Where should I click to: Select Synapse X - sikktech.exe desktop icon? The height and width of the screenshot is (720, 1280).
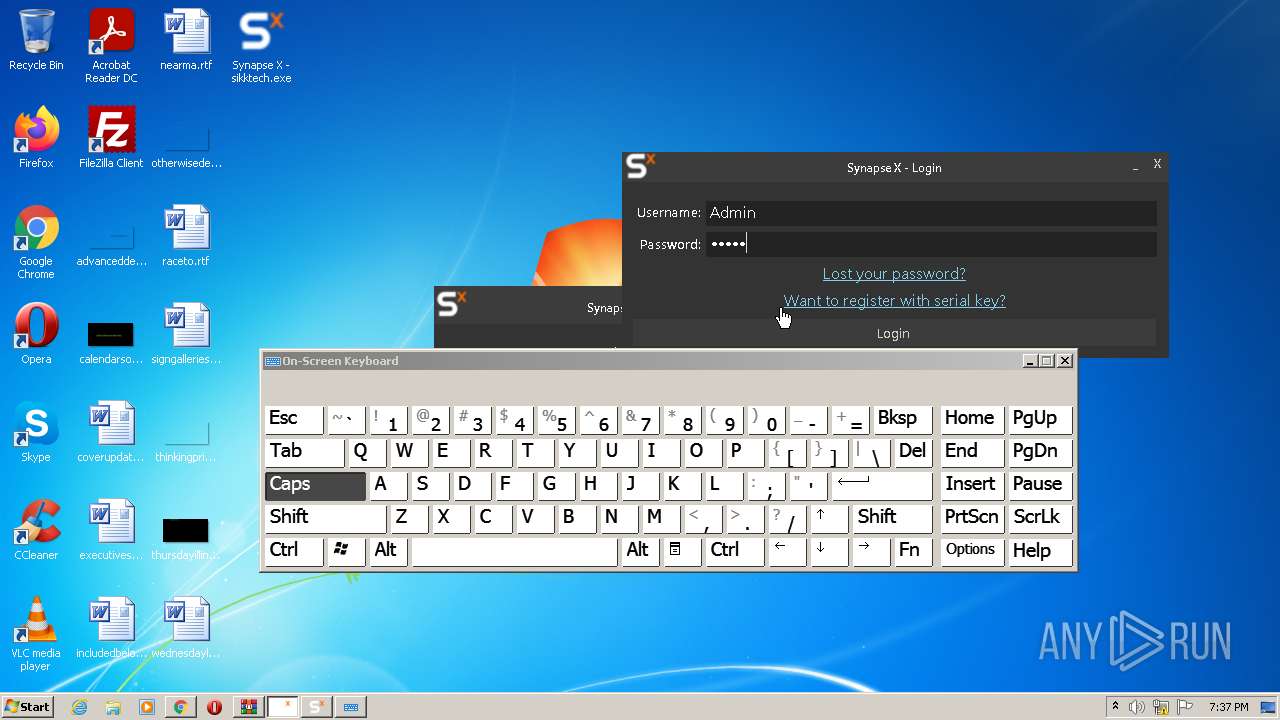[261, 46]
